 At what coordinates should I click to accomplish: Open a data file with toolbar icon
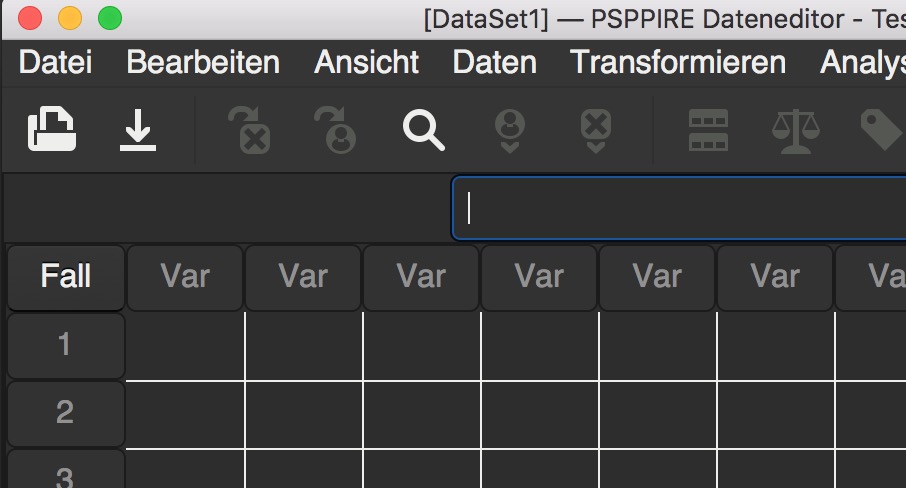pos(52,129)
